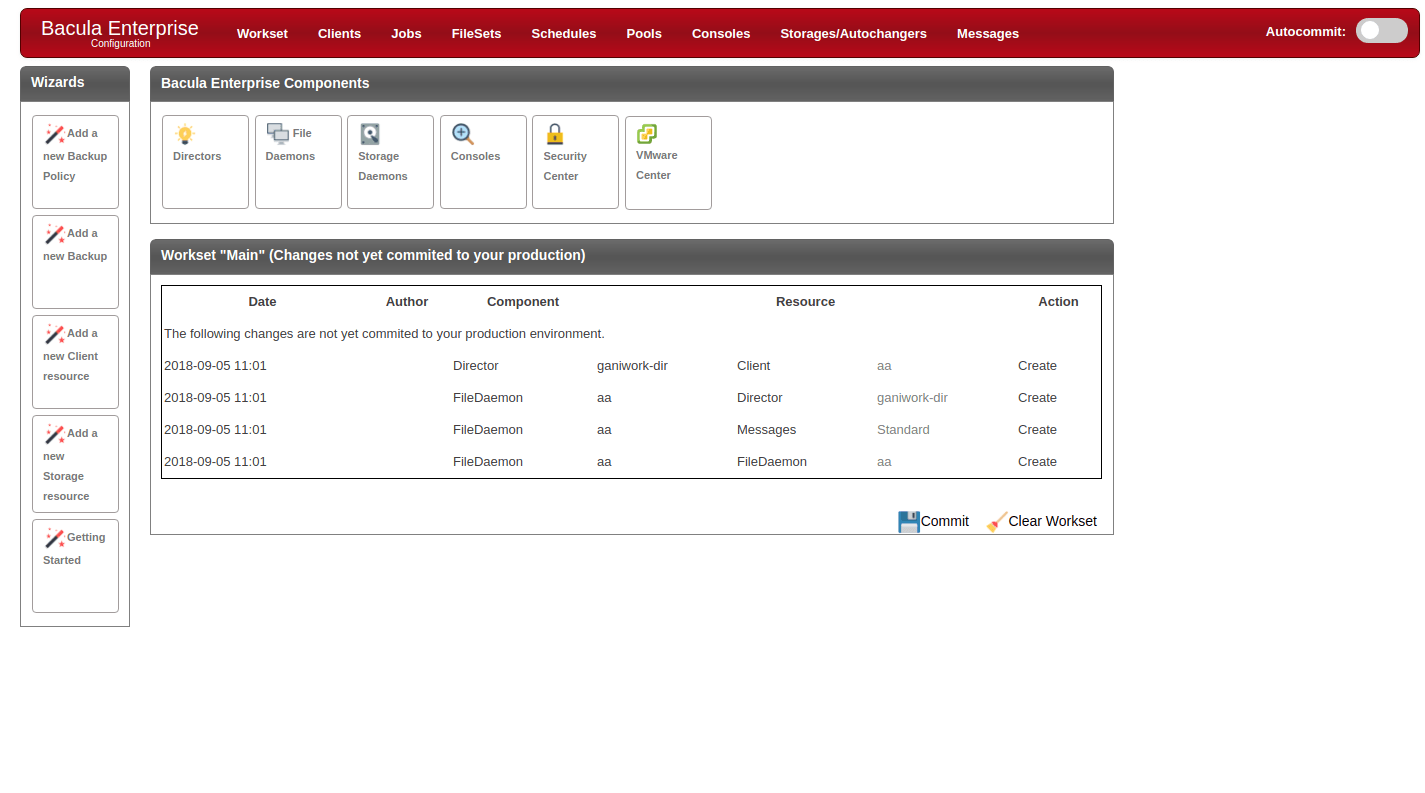
Task: Open the Security Center padlock icon
Action: [555, 134]
